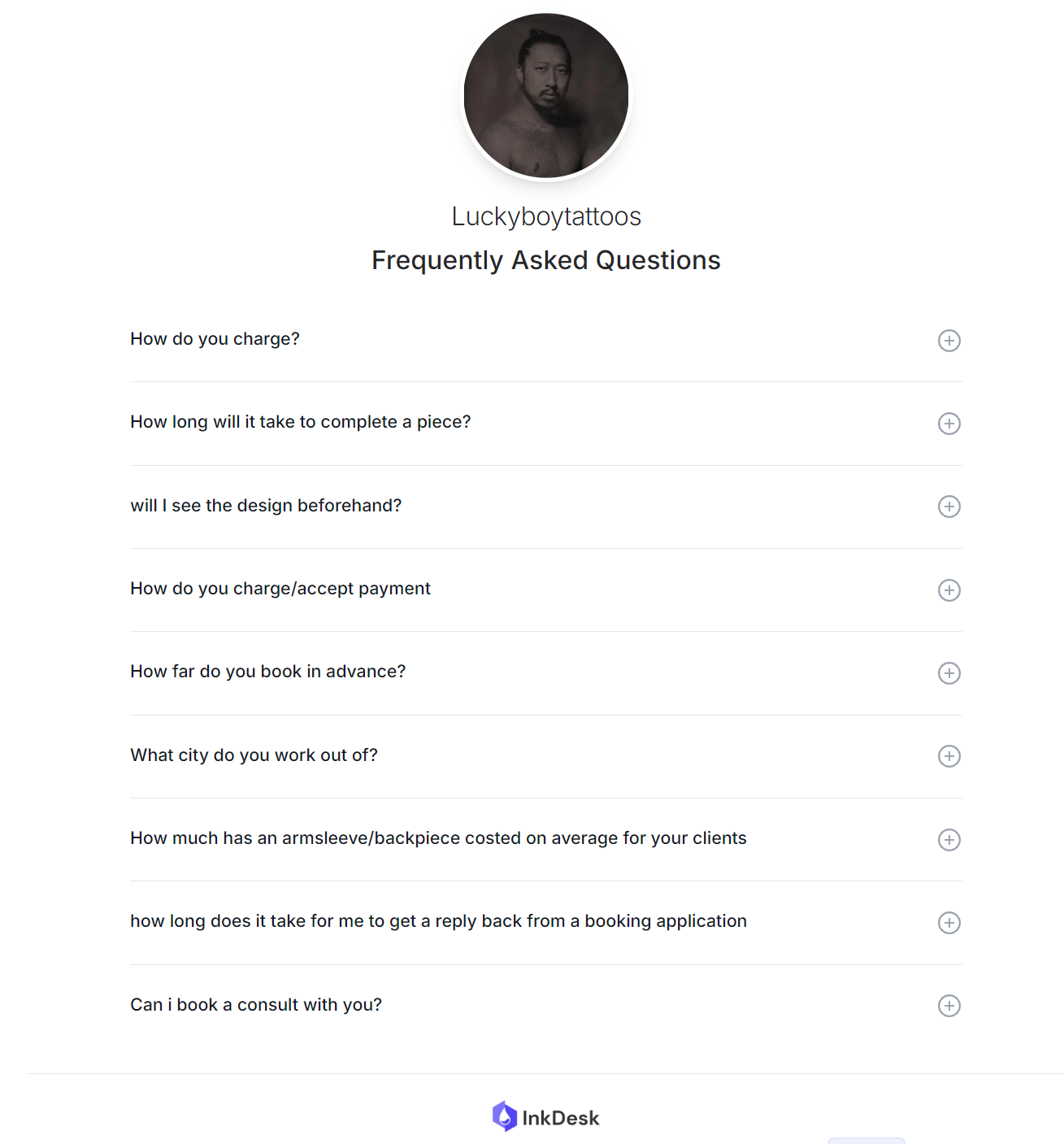Image resolution: width=1064 pixels, height=1144 pixels.
Task: Expand plus icon for "How far do you book in advance?"
Action: click(949, 673)
